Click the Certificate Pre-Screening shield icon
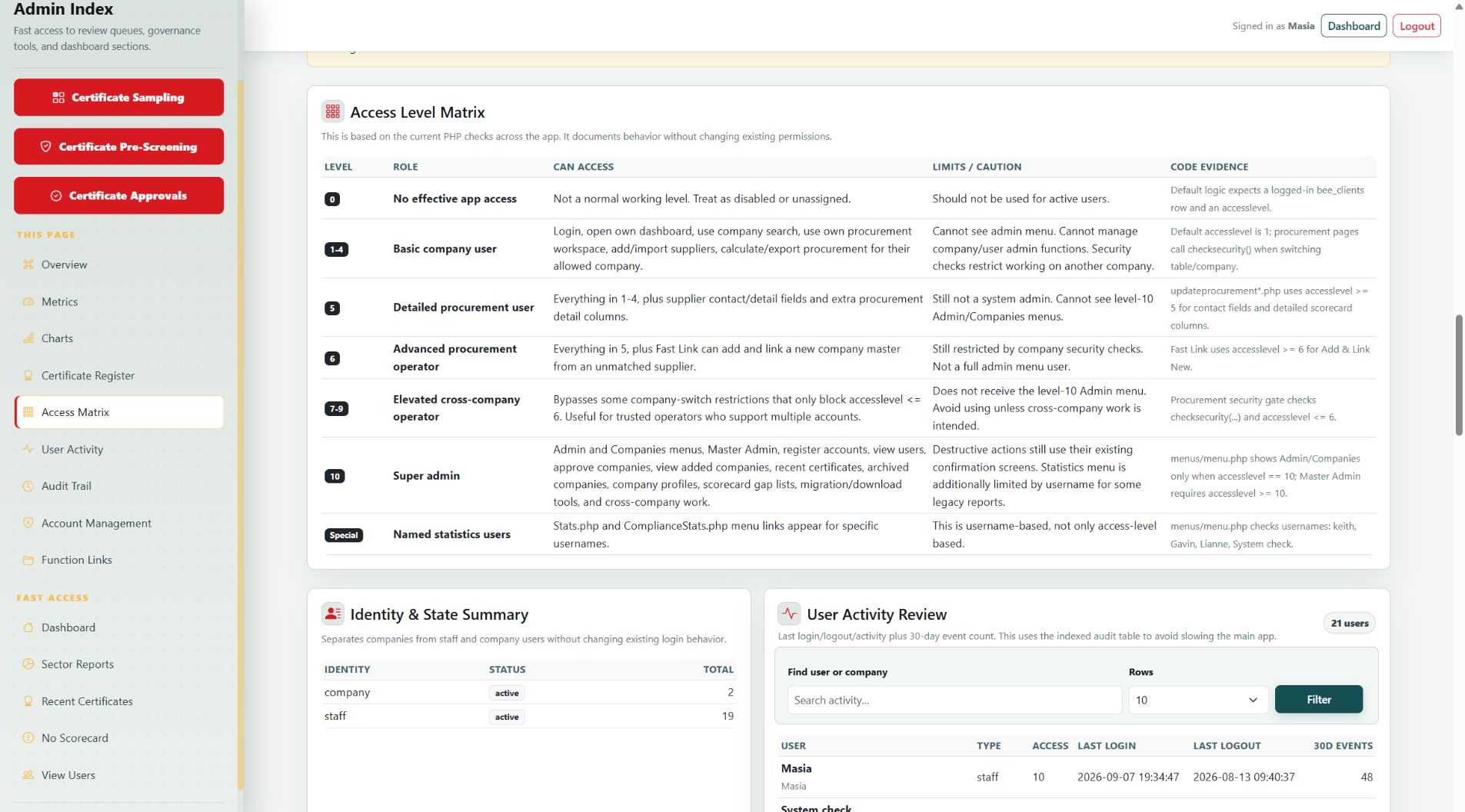Image resolution: width=1465 pixels, height=812 pixels. [45, 146]
